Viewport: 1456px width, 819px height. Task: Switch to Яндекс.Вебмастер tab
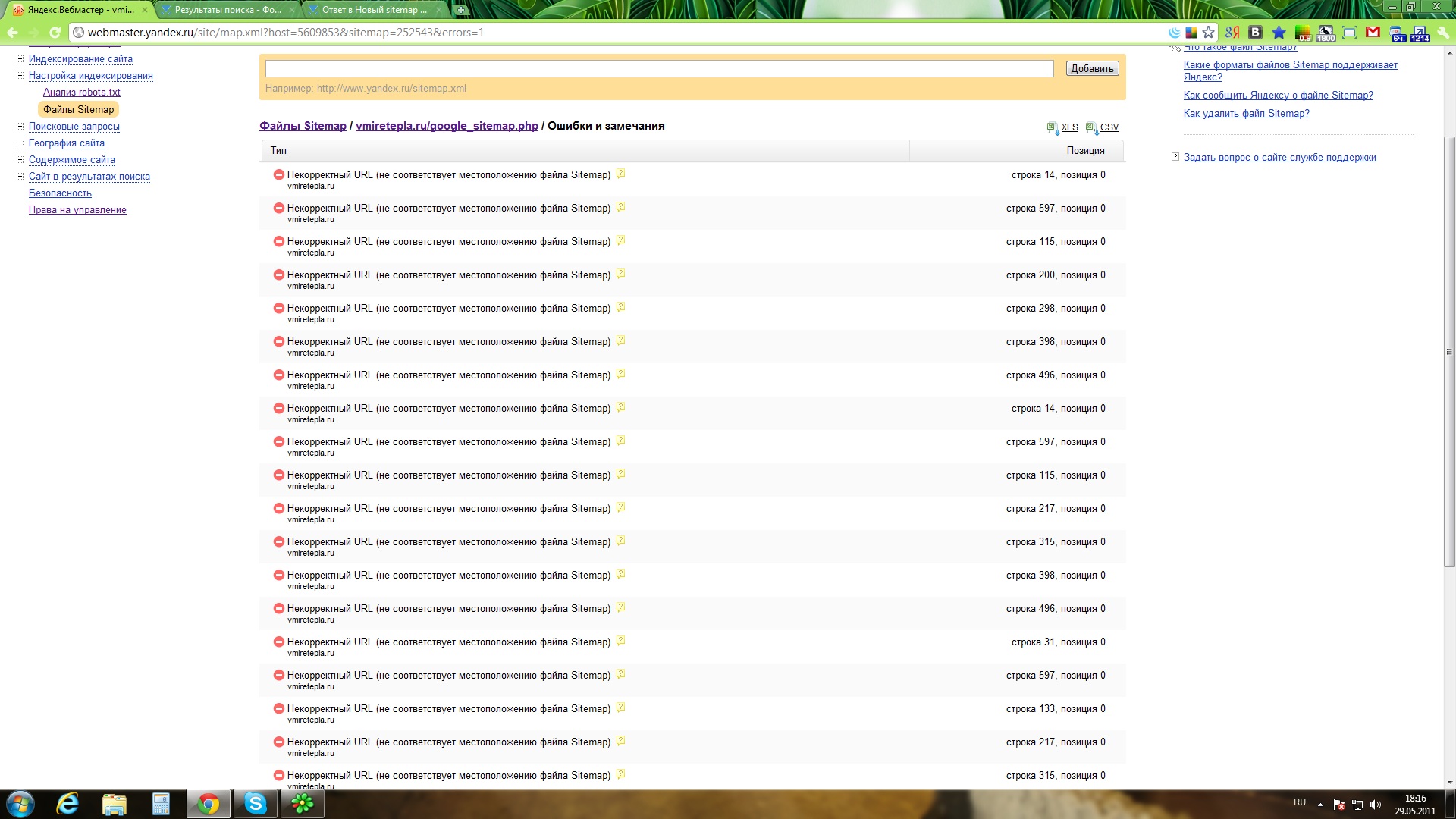[x=80, y=10]
